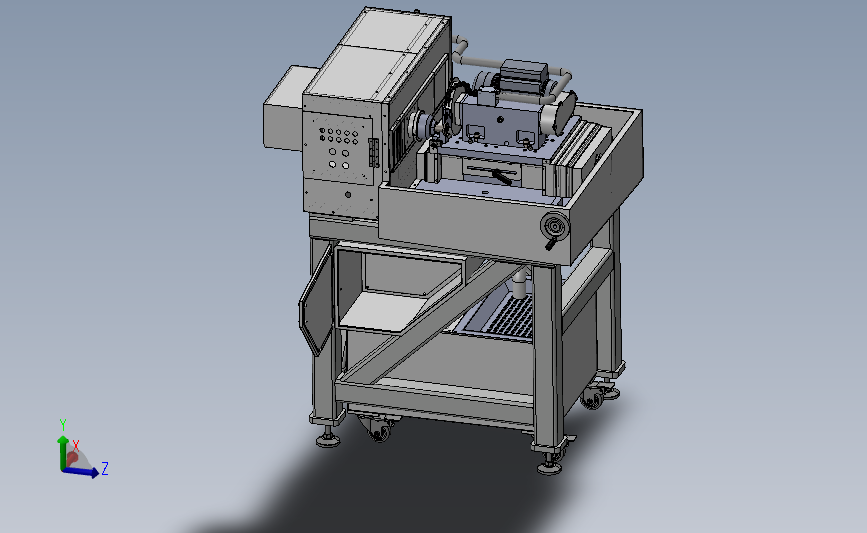
Task: Select the electric motor on top of the machine
Action: click(x=524, y=75)
